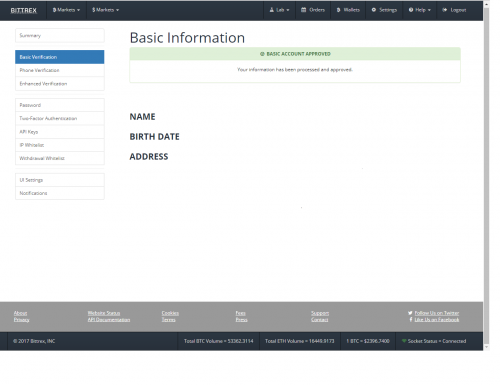500x385 pixels.
Task: Open Two-Factor Authentication settings
Action: coord(60,118)
